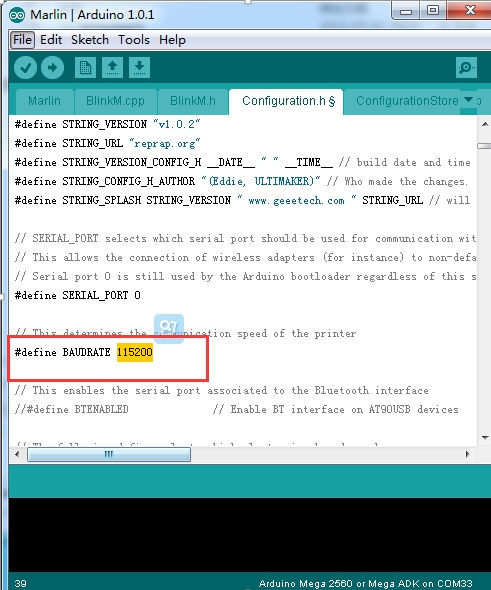Expand the tab list dropdown arrow

[468, 100]
